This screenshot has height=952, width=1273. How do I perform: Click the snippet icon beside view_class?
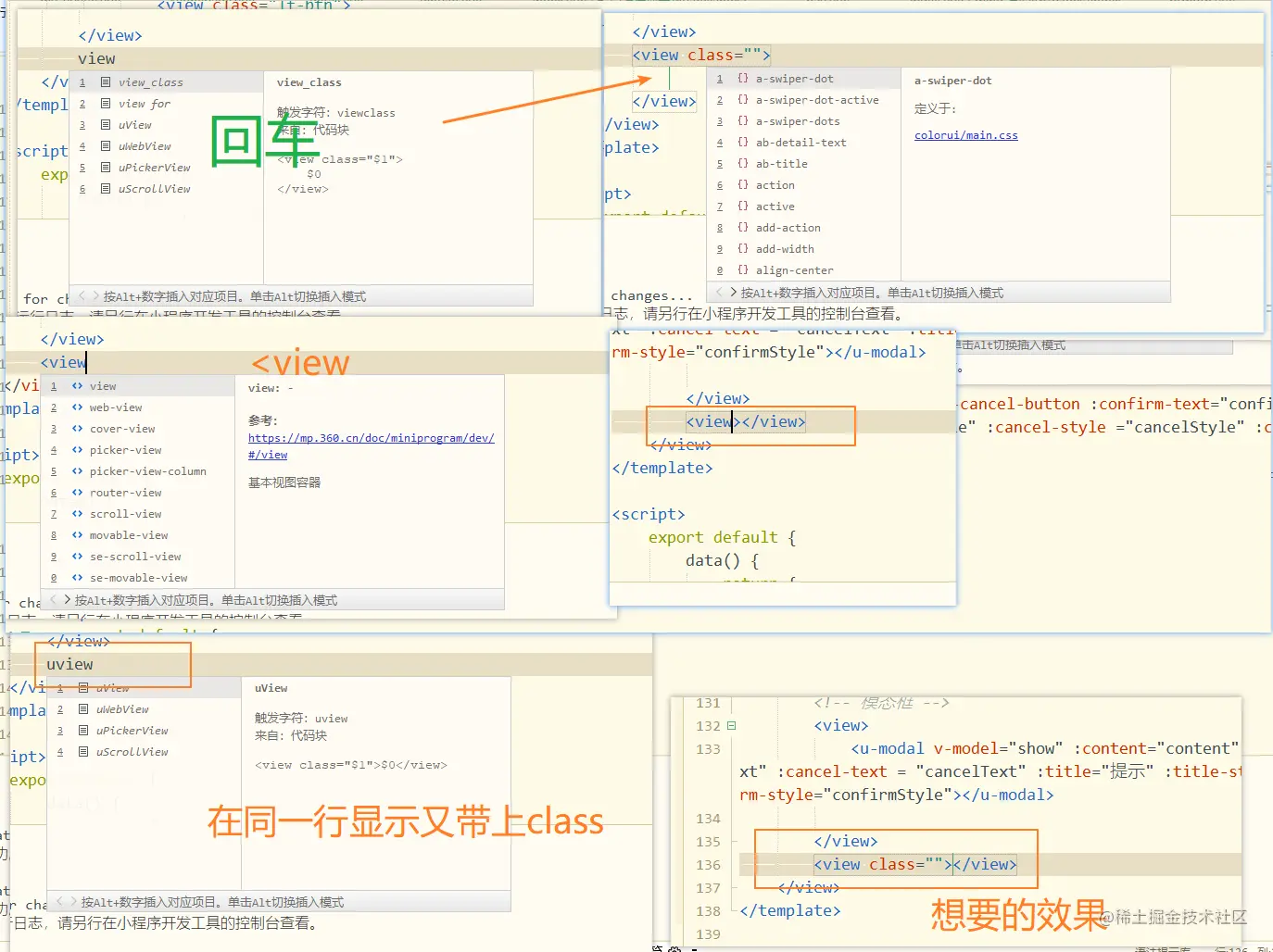point(106,82)
